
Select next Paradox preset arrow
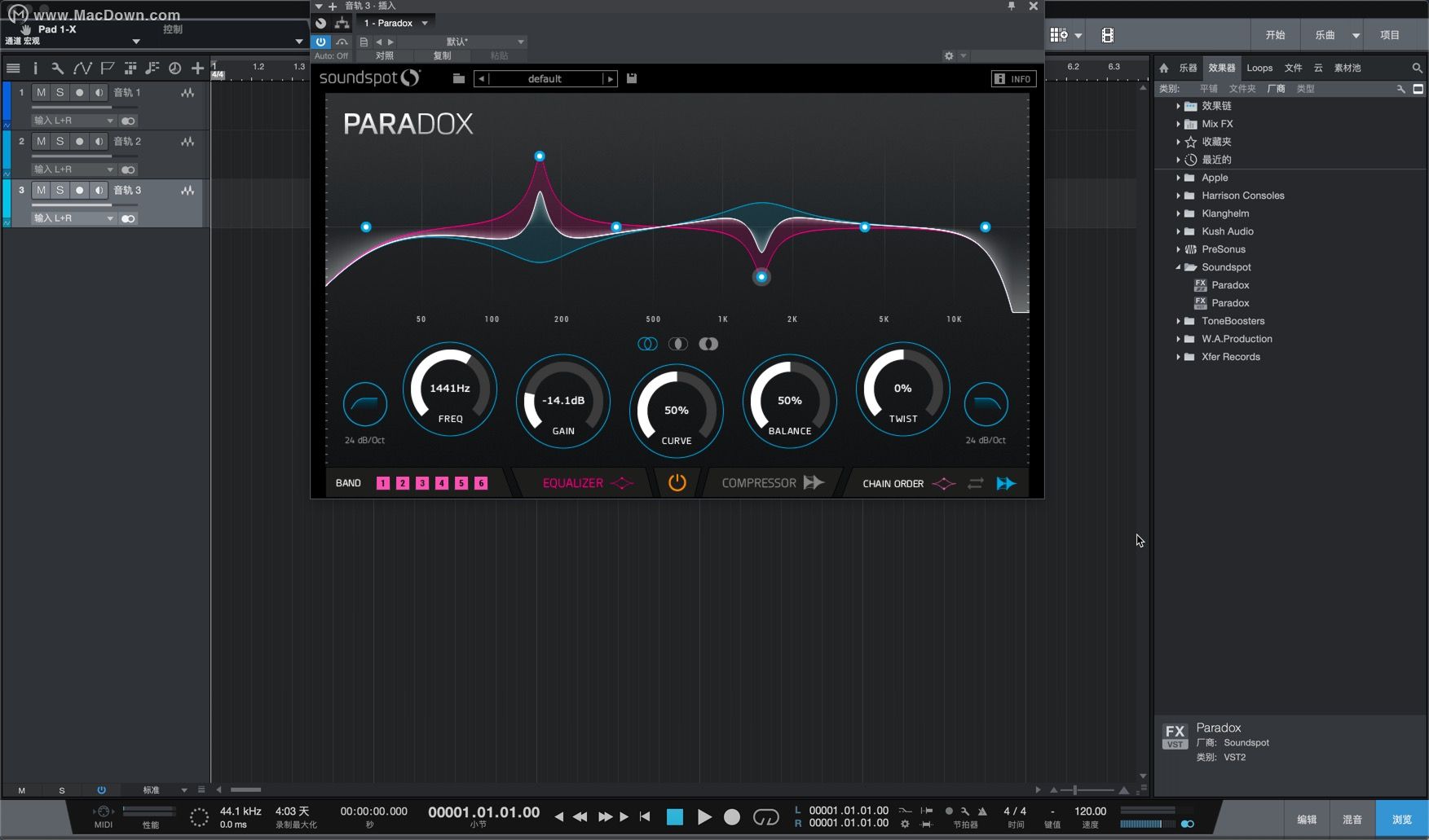[x=610, y=79]
